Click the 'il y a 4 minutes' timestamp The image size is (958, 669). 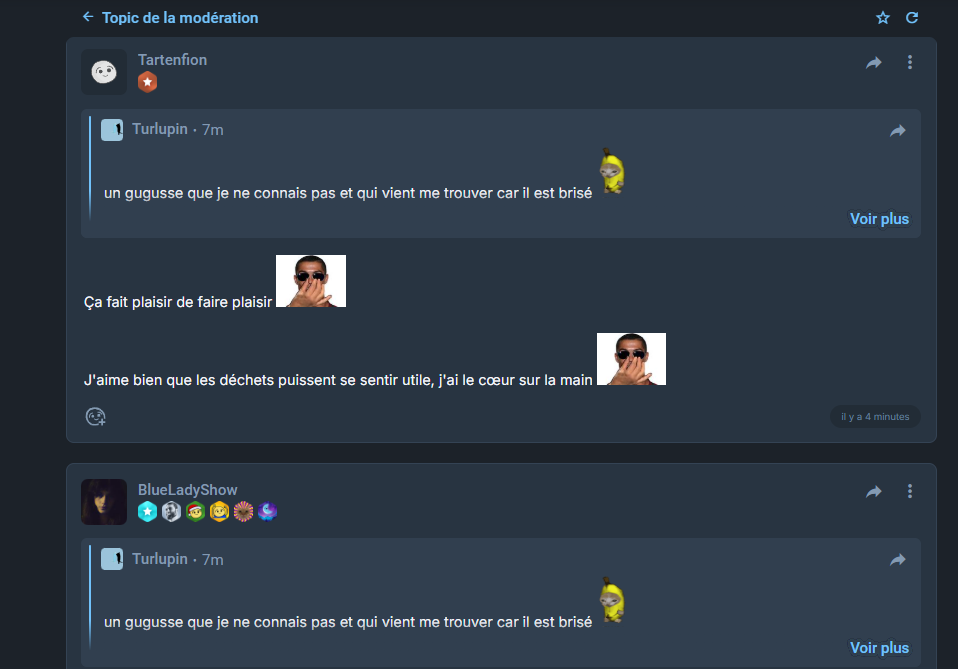click(x=875, y=417)
